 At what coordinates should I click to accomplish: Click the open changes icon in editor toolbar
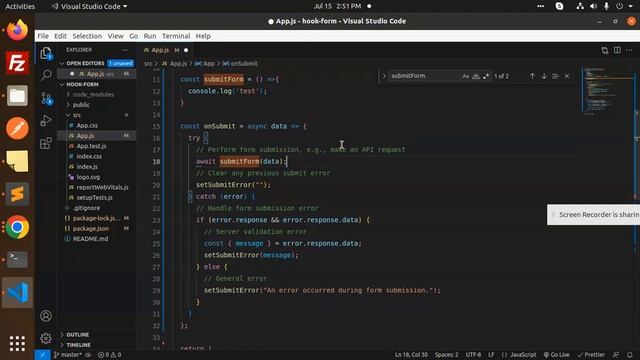click(x=604, y=50)
